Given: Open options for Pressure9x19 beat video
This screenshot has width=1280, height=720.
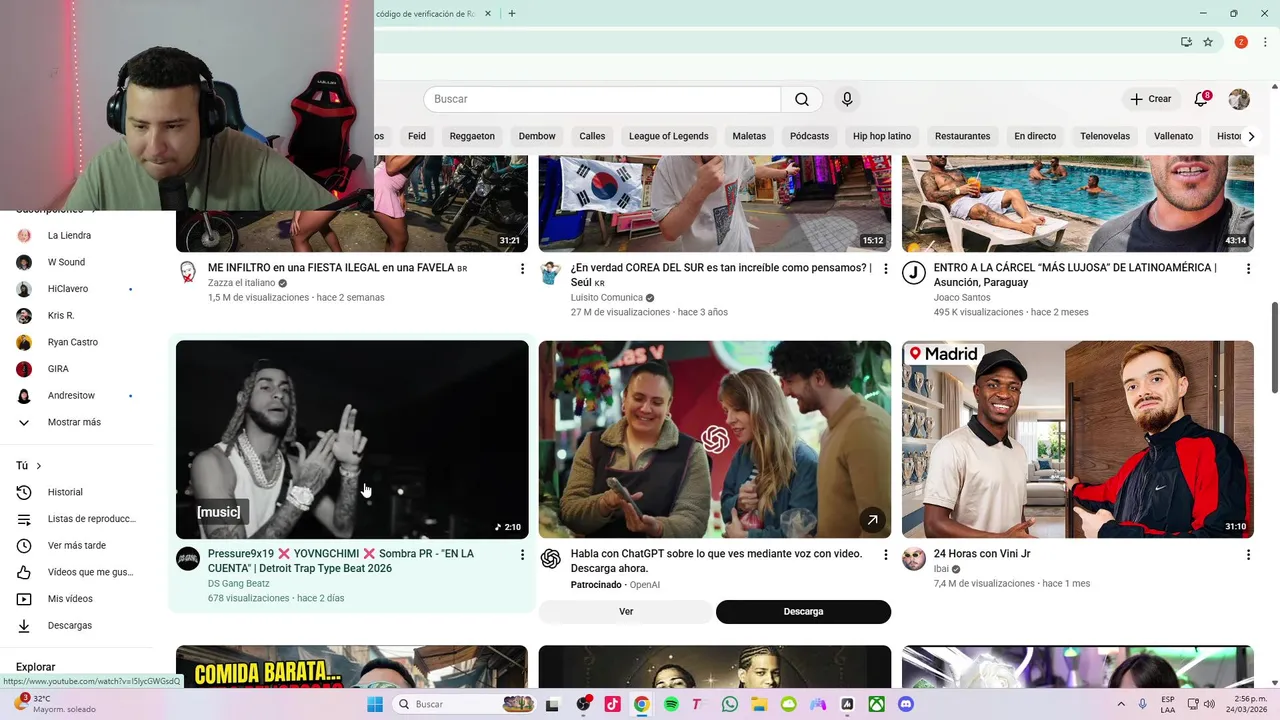Looking at the screenshot, I should pyautogui.click(x=522, y=555).
